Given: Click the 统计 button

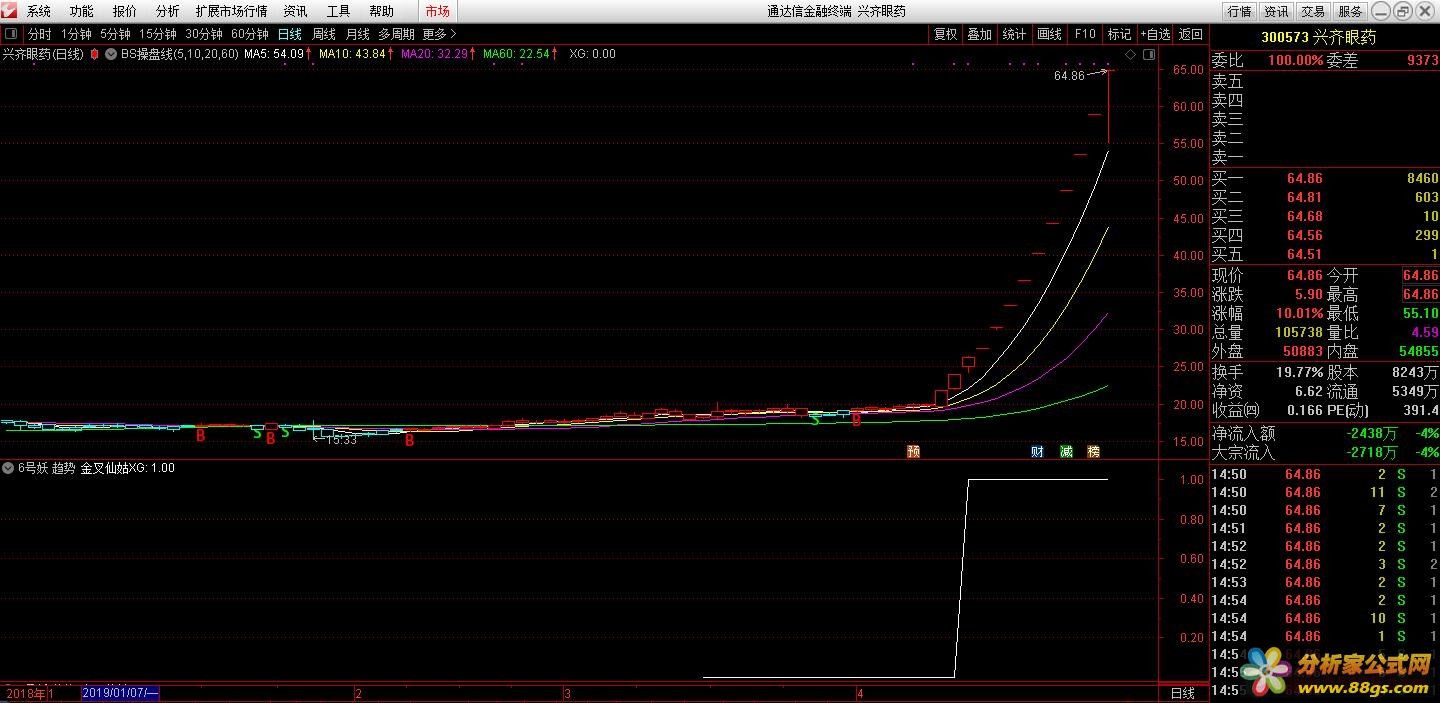Looking at the screenshot, I should pos(1014,34).
